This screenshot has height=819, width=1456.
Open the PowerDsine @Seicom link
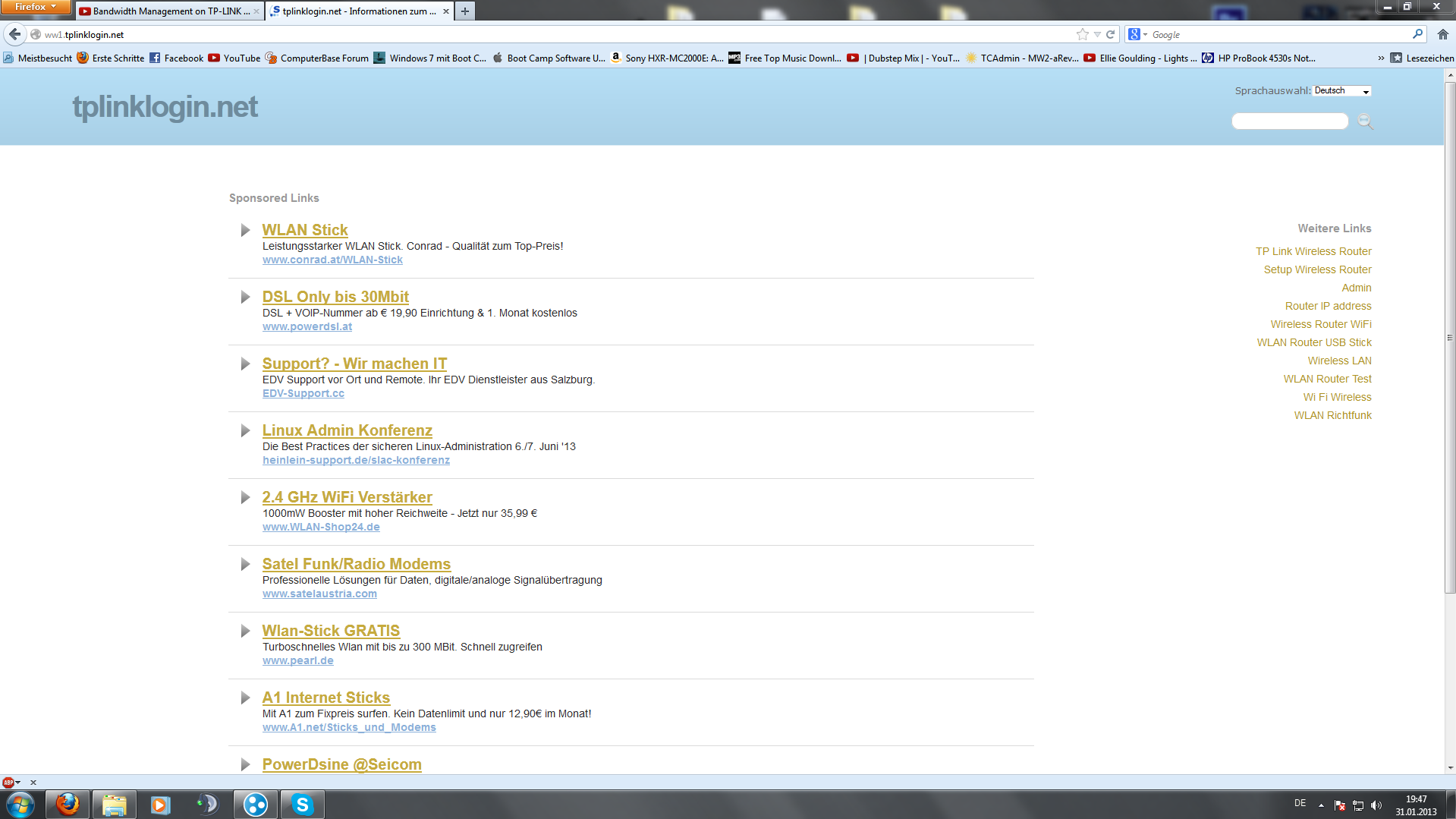341,764
